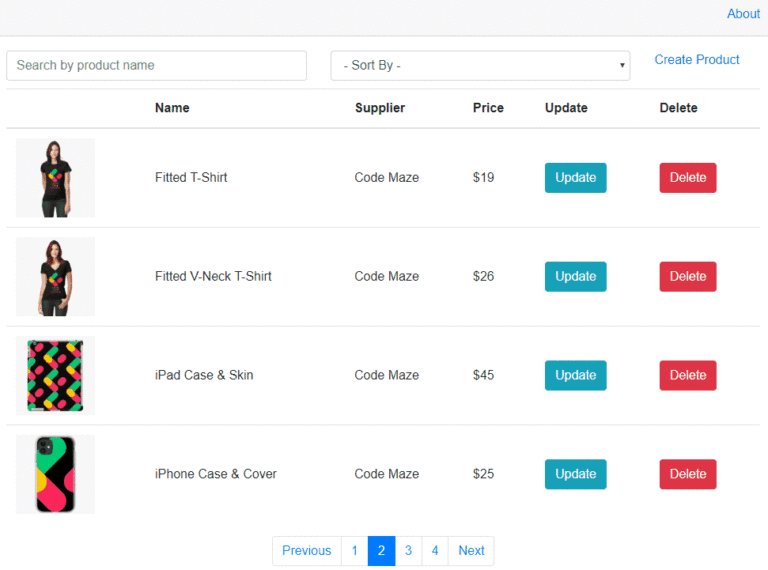The height and width of the screenshot is (570, 768).
Task: Click the Create Product link
Action: [x=696, y=60]
